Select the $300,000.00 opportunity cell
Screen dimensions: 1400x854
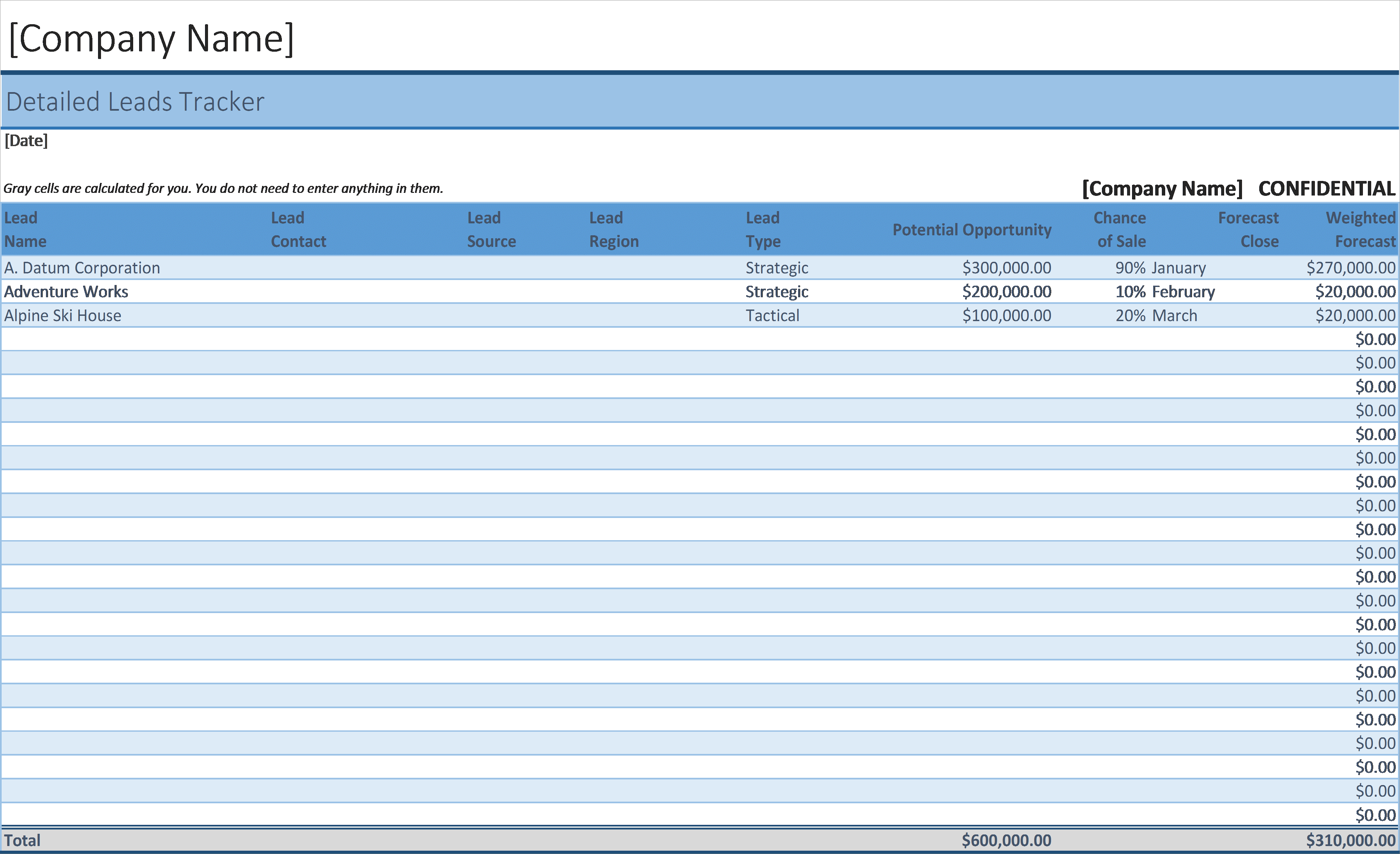click(1006, 268)
